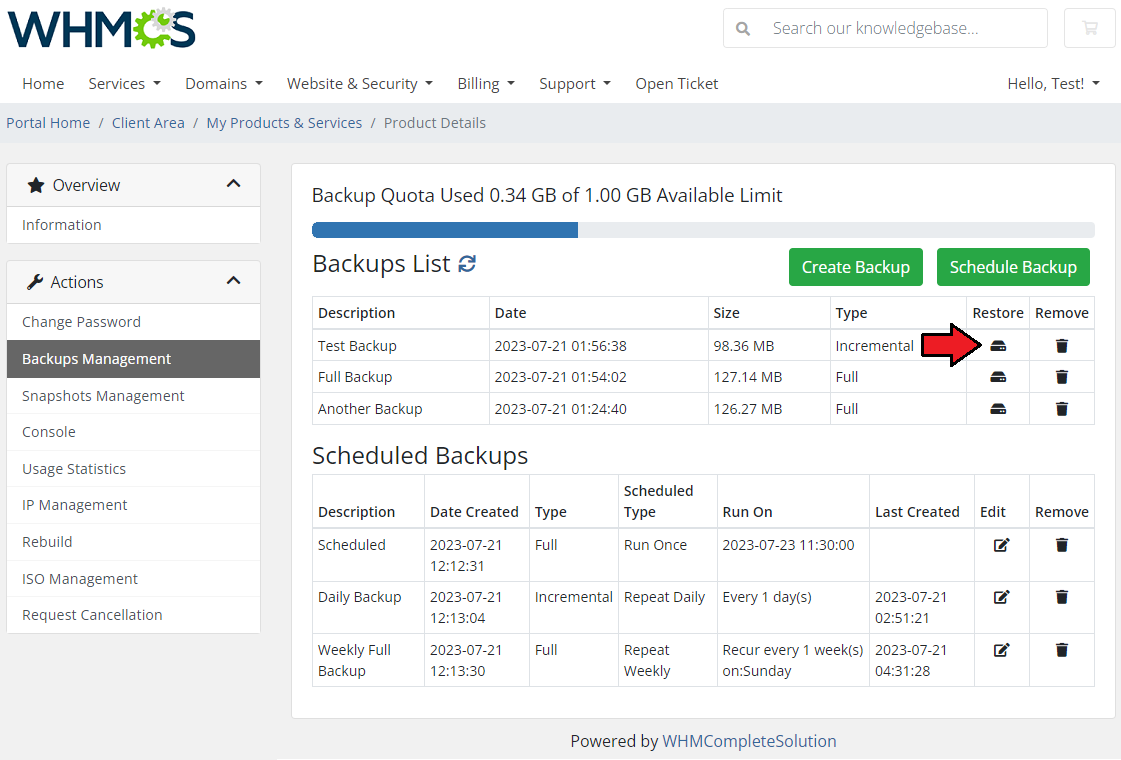
Task: Select Backups Management in sidebar
Action: [133, 359]
